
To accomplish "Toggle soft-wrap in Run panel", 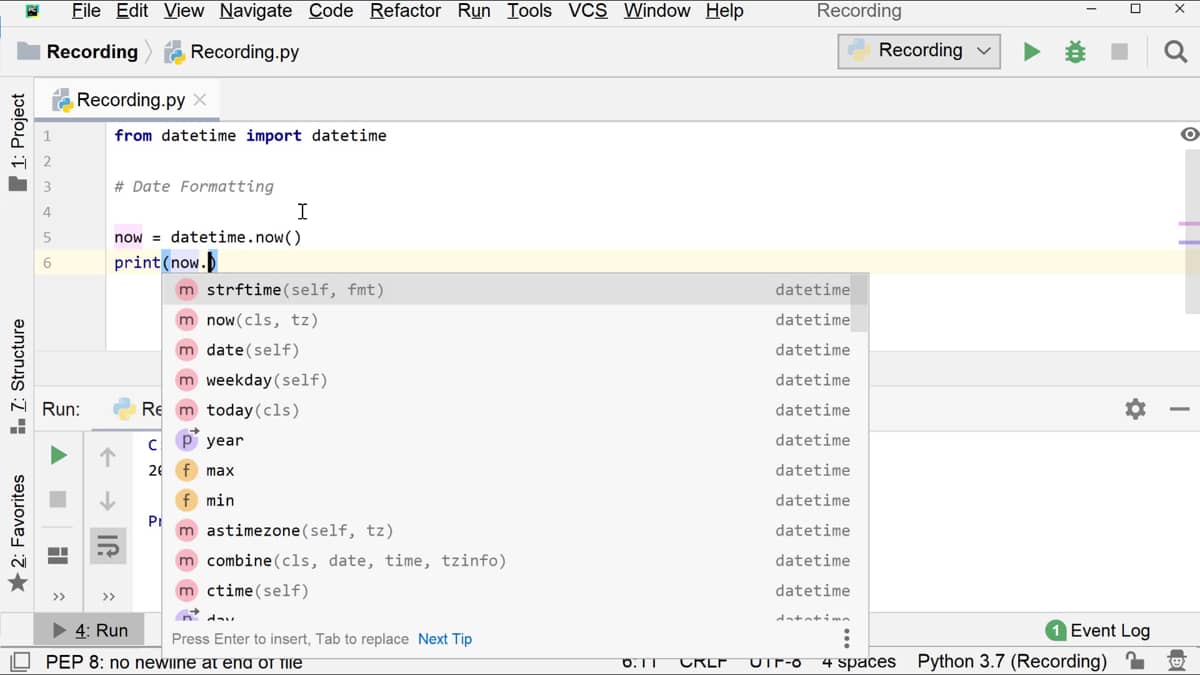I will pyautogui.click(x=108, y=545).
